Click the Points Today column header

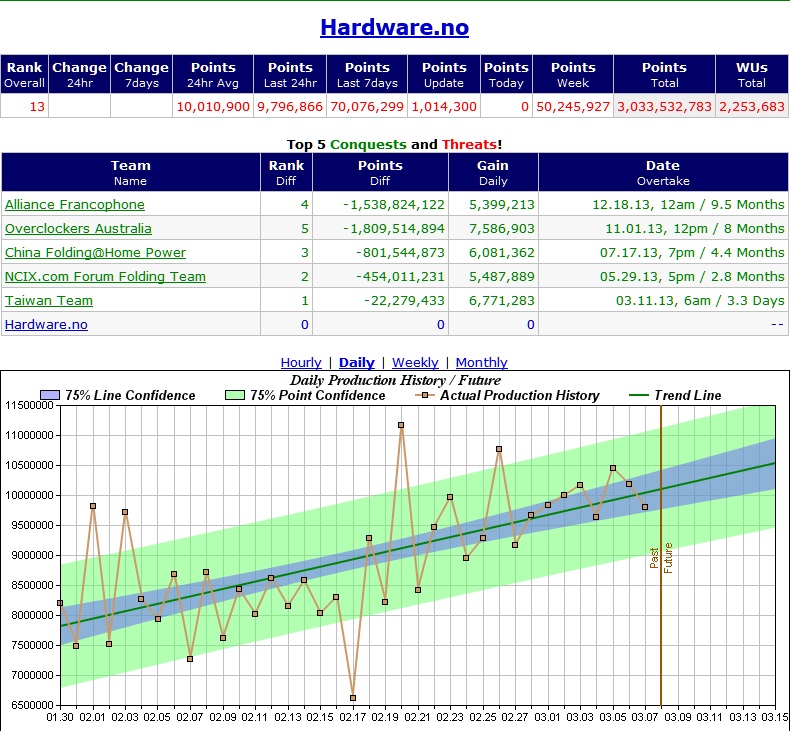pos(506,75)
